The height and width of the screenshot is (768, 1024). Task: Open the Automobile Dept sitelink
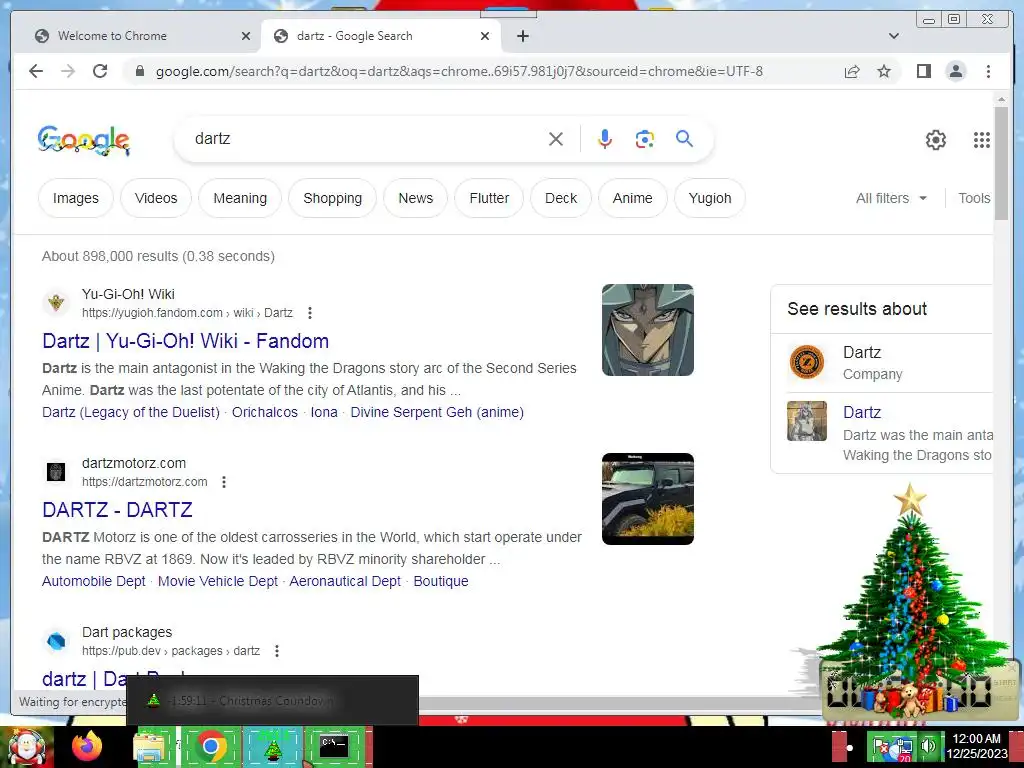point(93,581)
